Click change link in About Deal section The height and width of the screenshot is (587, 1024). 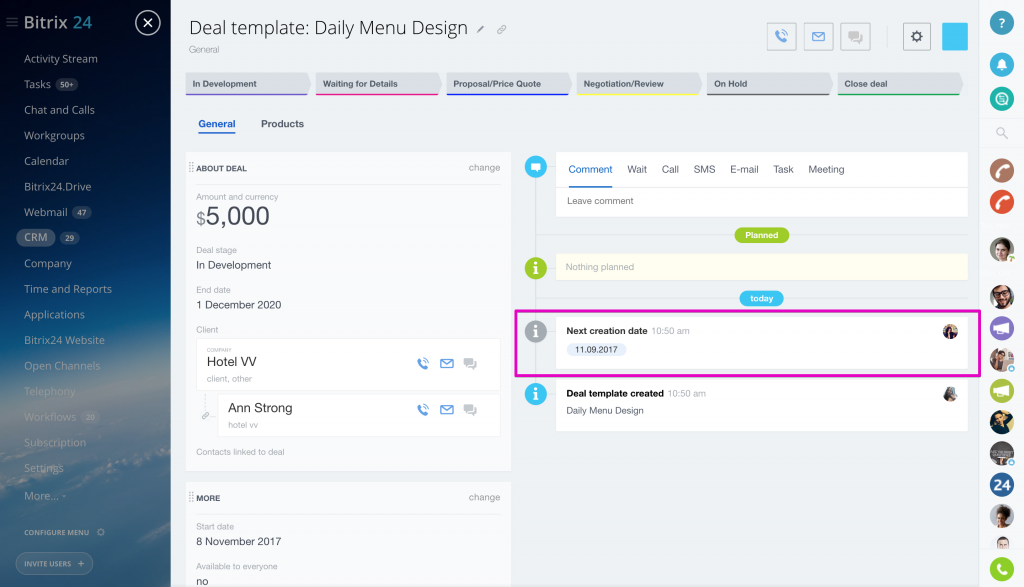pos(484,168)
